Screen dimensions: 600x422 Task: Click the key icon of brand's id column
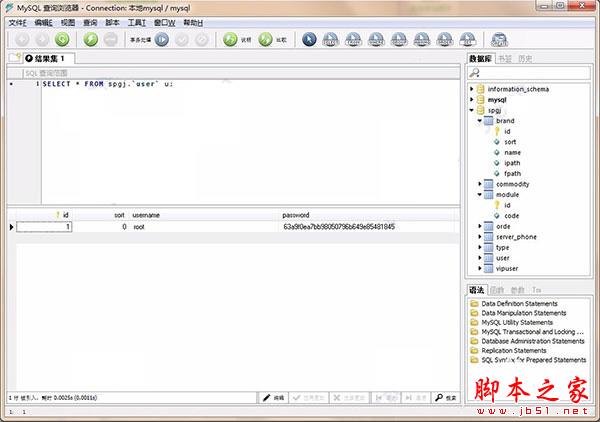[x=497, y=131]
